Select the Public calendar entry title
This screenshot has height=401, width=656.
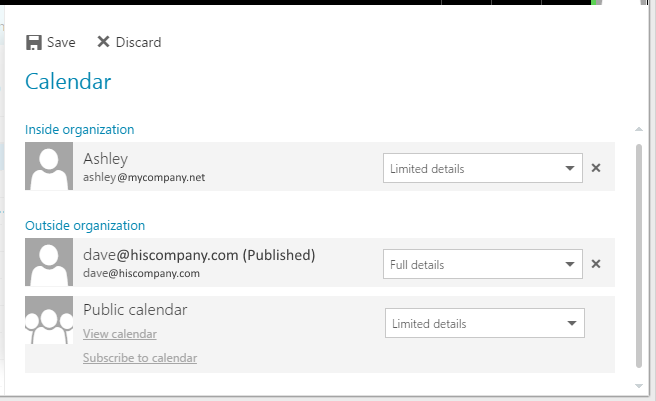135,310
